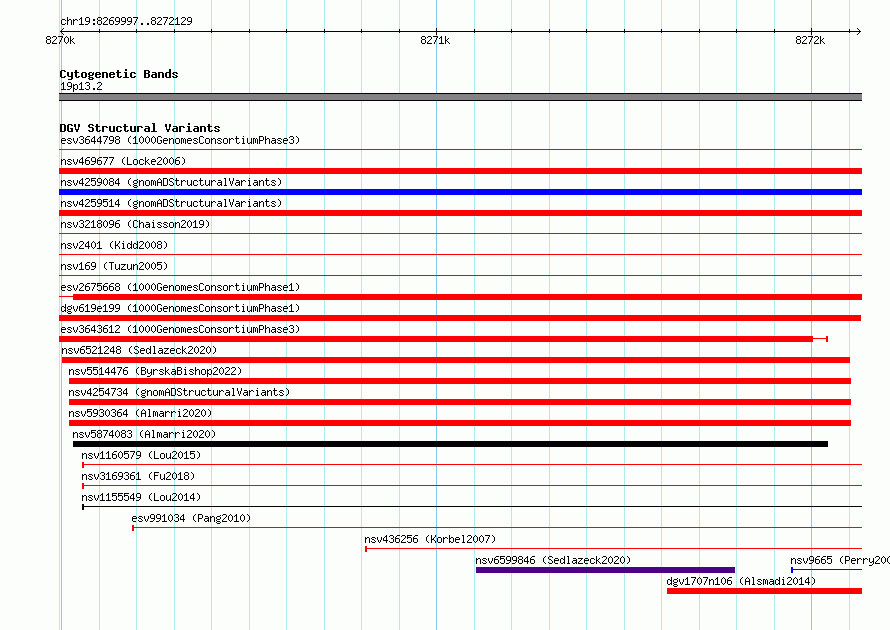Select dgv1707n106 (Alsmadi2014) red bar

point(765,591)
